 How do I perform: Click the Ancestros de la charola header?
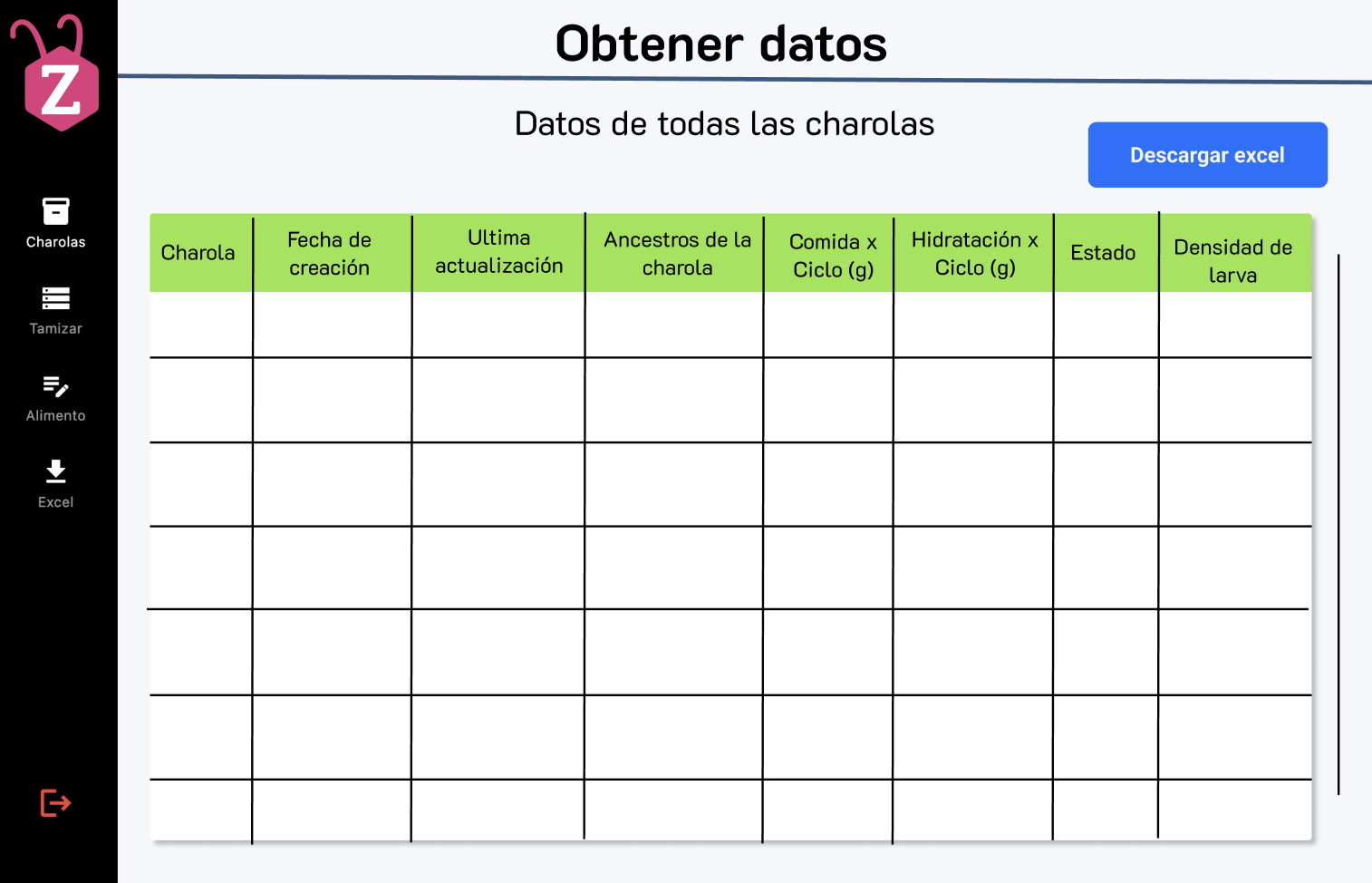(677, 254)
